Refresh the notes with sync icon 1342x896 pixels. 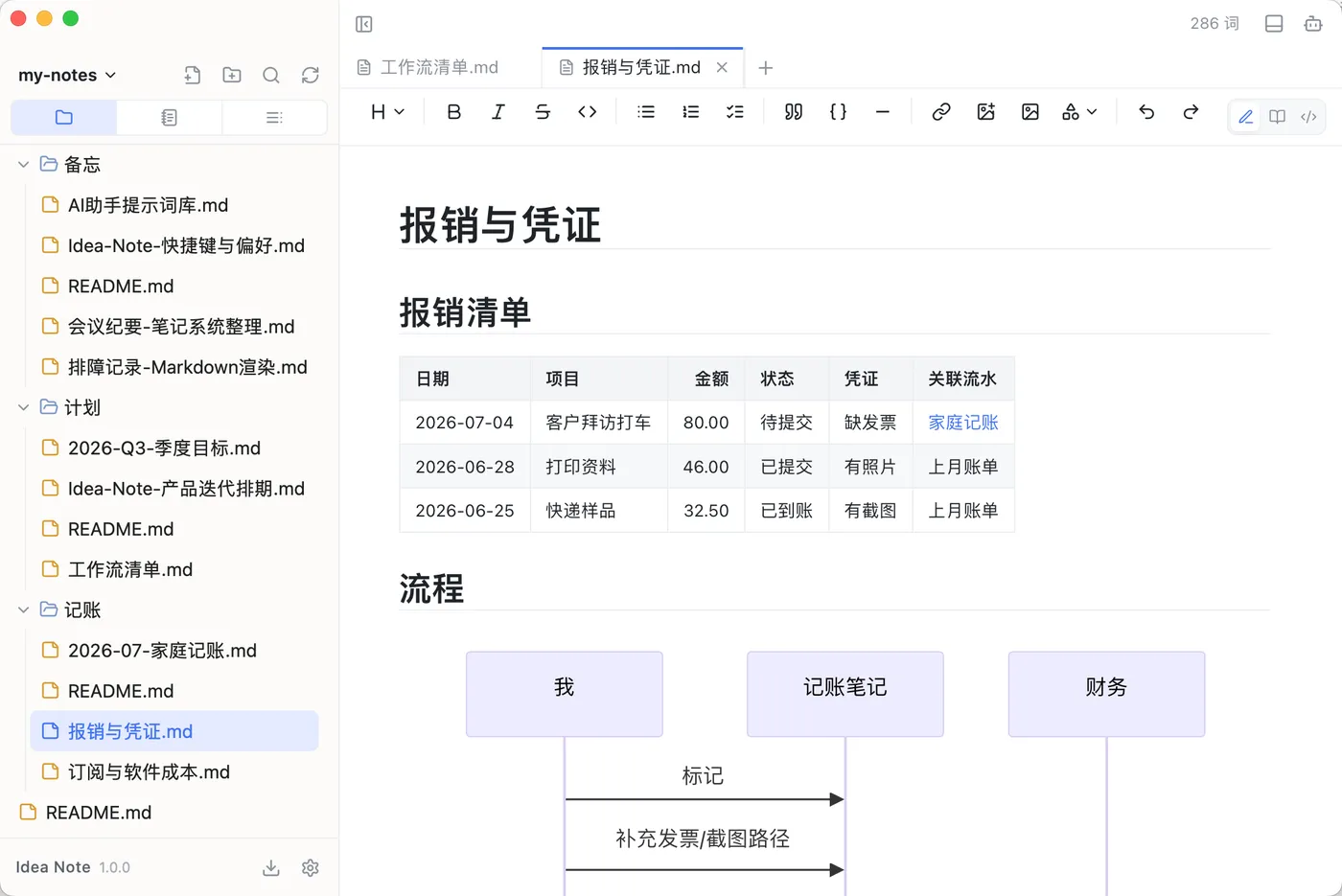pos(311,75)
